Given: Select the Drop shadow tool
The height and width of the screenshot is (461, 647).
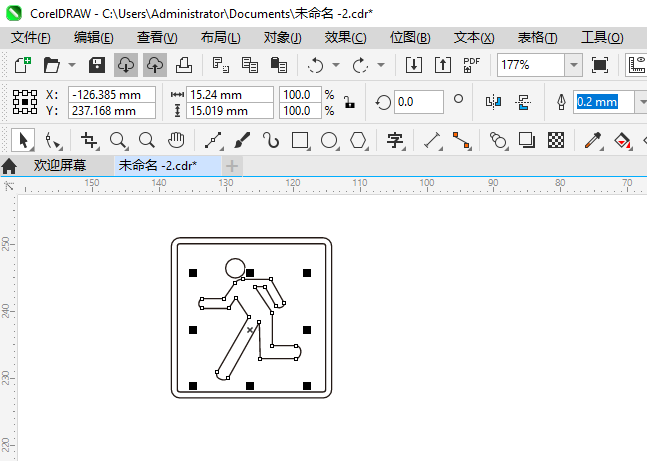Looking at the screenshot, I should click(x=527, y=140).
